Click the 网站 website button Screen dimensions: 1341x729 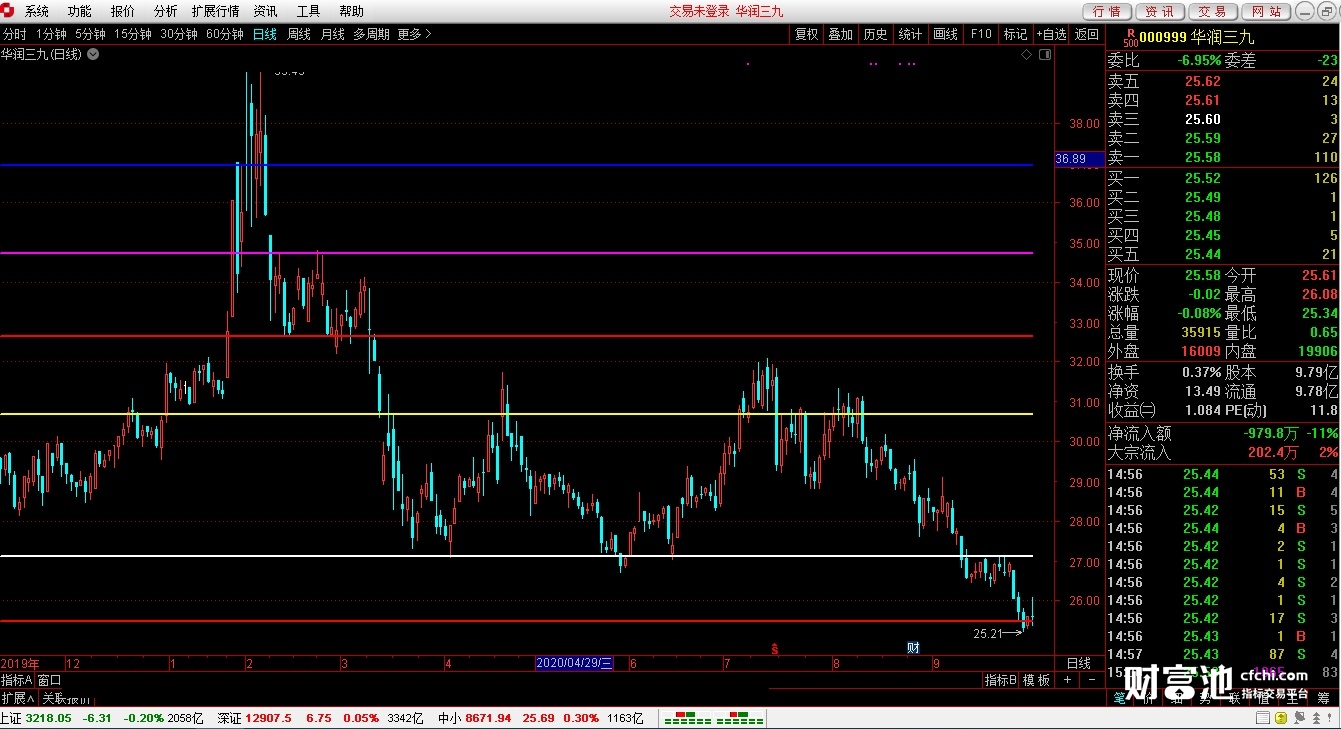pos(1266,11)
